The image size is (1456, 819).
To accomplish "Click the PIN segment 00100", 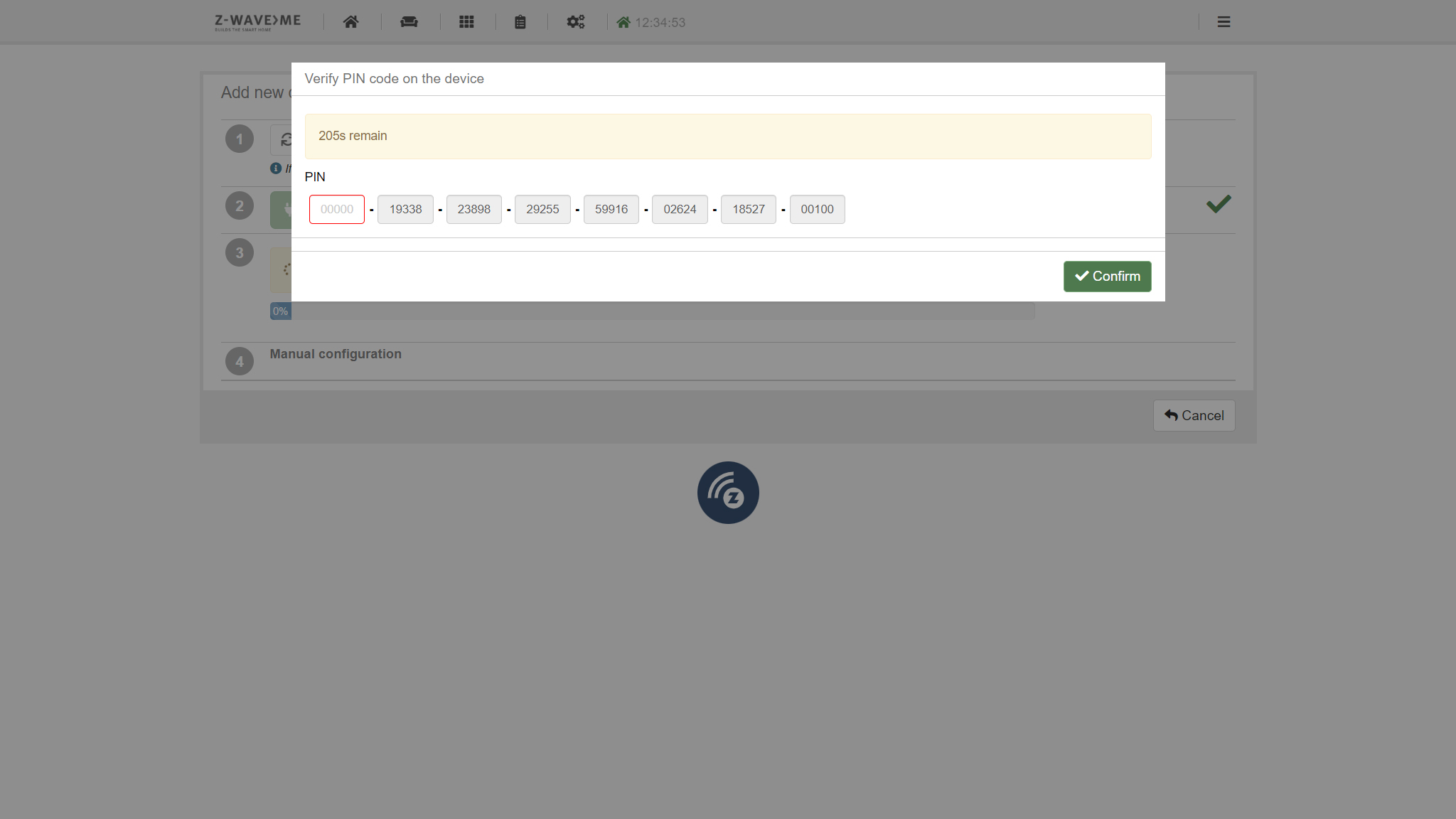I will 817,209.
